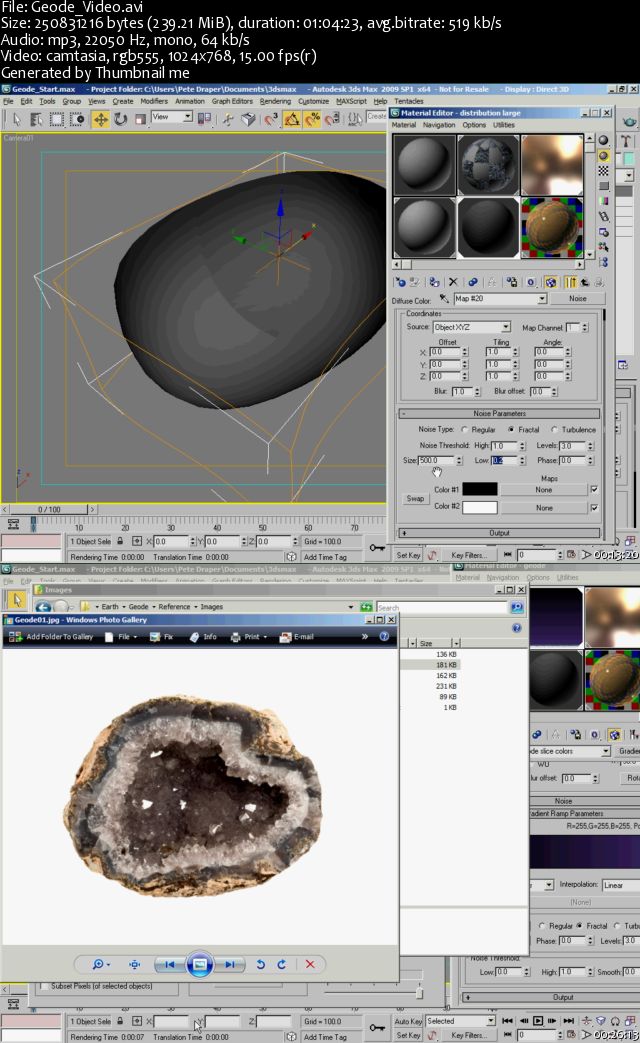Open the Print dropdown in Photo Gallery

tap(249, 637)
